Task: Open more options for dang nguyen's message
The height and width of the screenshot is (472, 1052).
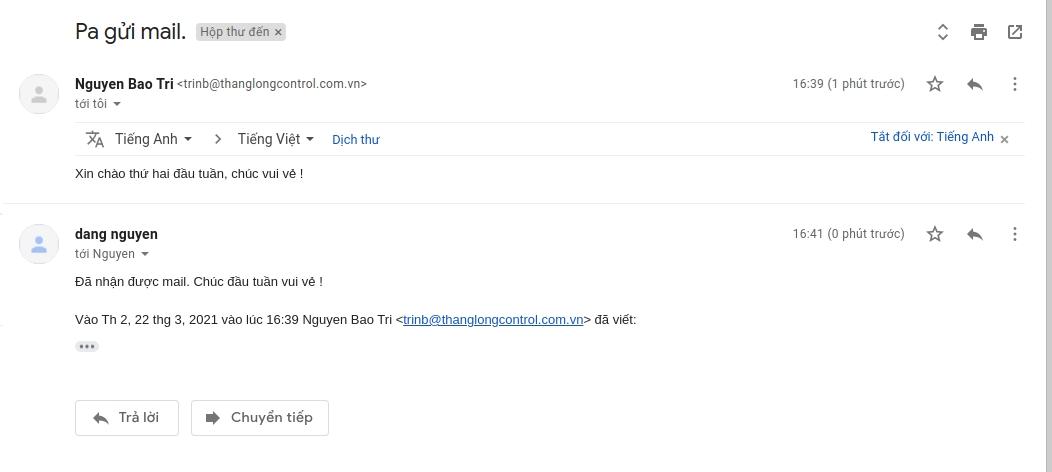Action: (1014, 234)
